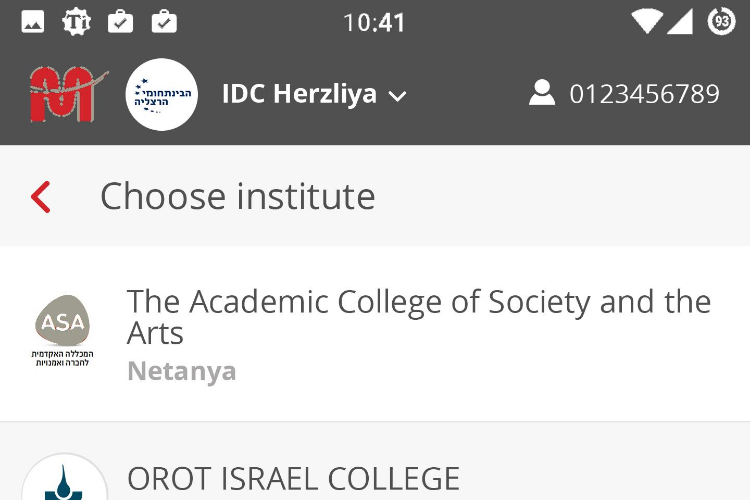Choose The Academic College of Society and the Arts

[419, 317]
